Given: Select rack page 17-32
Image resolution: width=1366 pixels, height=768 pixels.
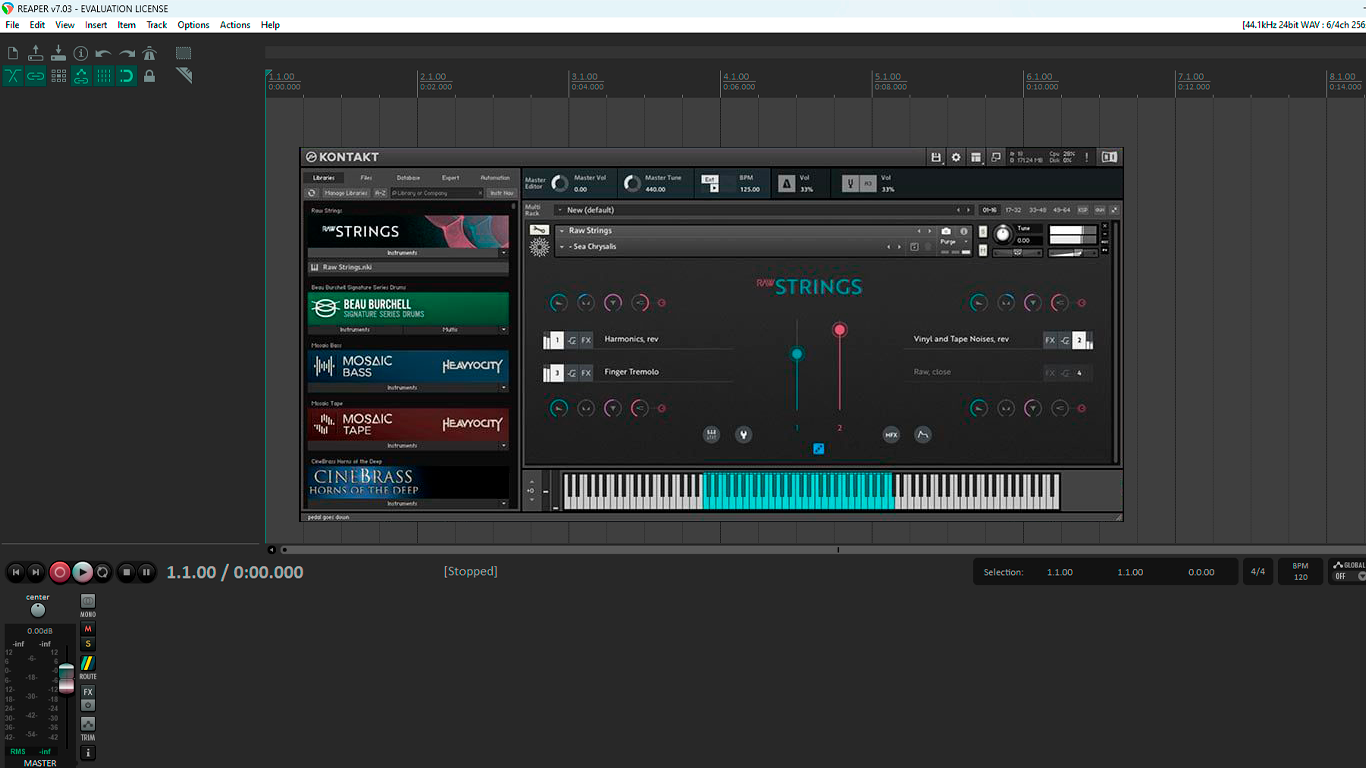Looking at the screenshot, I should click(x=1013, y=210).
